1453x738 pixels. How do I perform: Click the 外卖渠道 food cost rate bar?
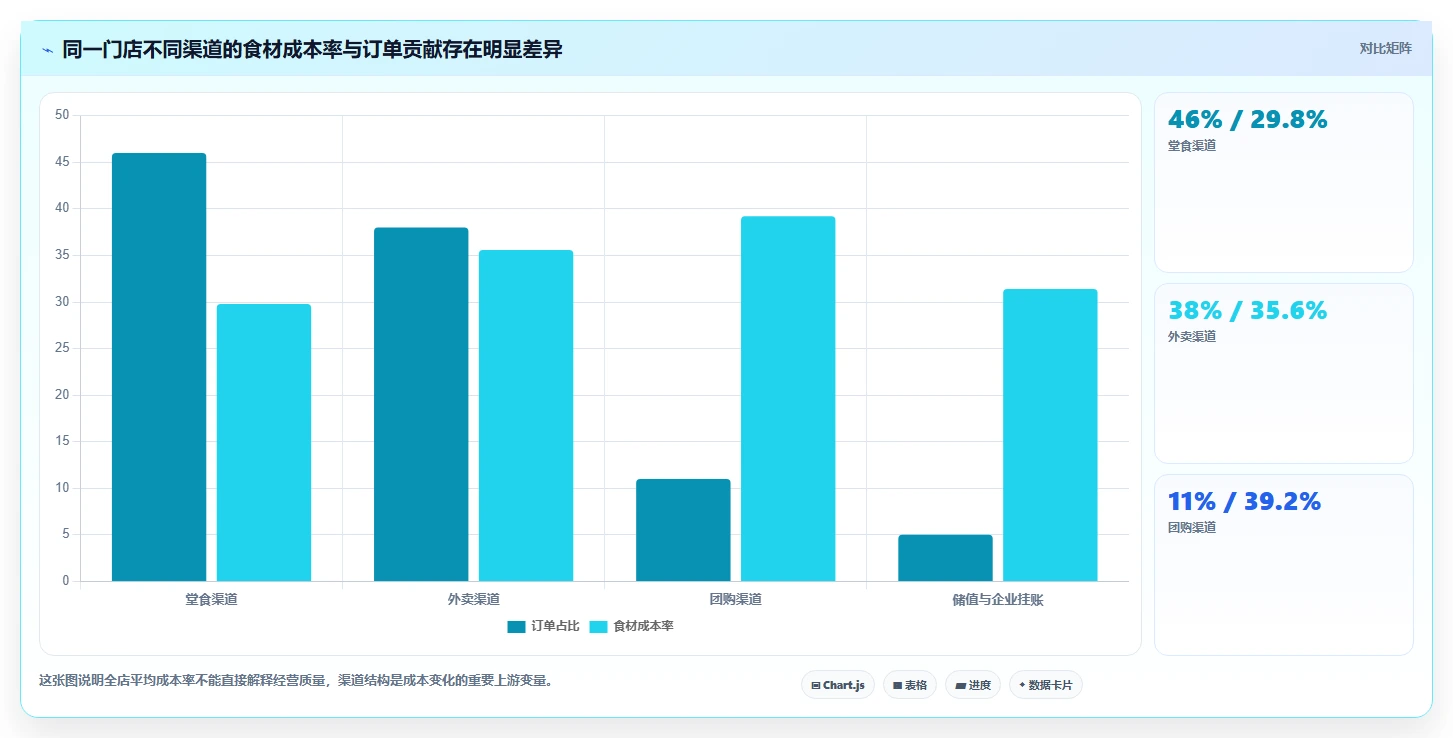pos(526,415)
